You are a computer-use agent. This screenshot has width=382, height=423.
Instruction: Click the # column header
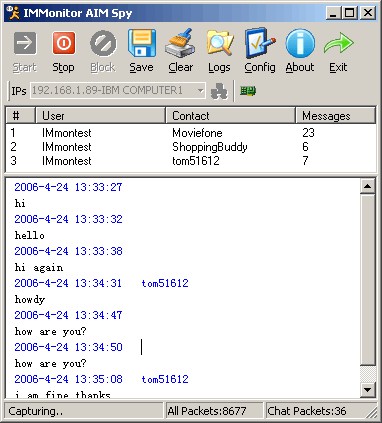[x=20, y=116]
